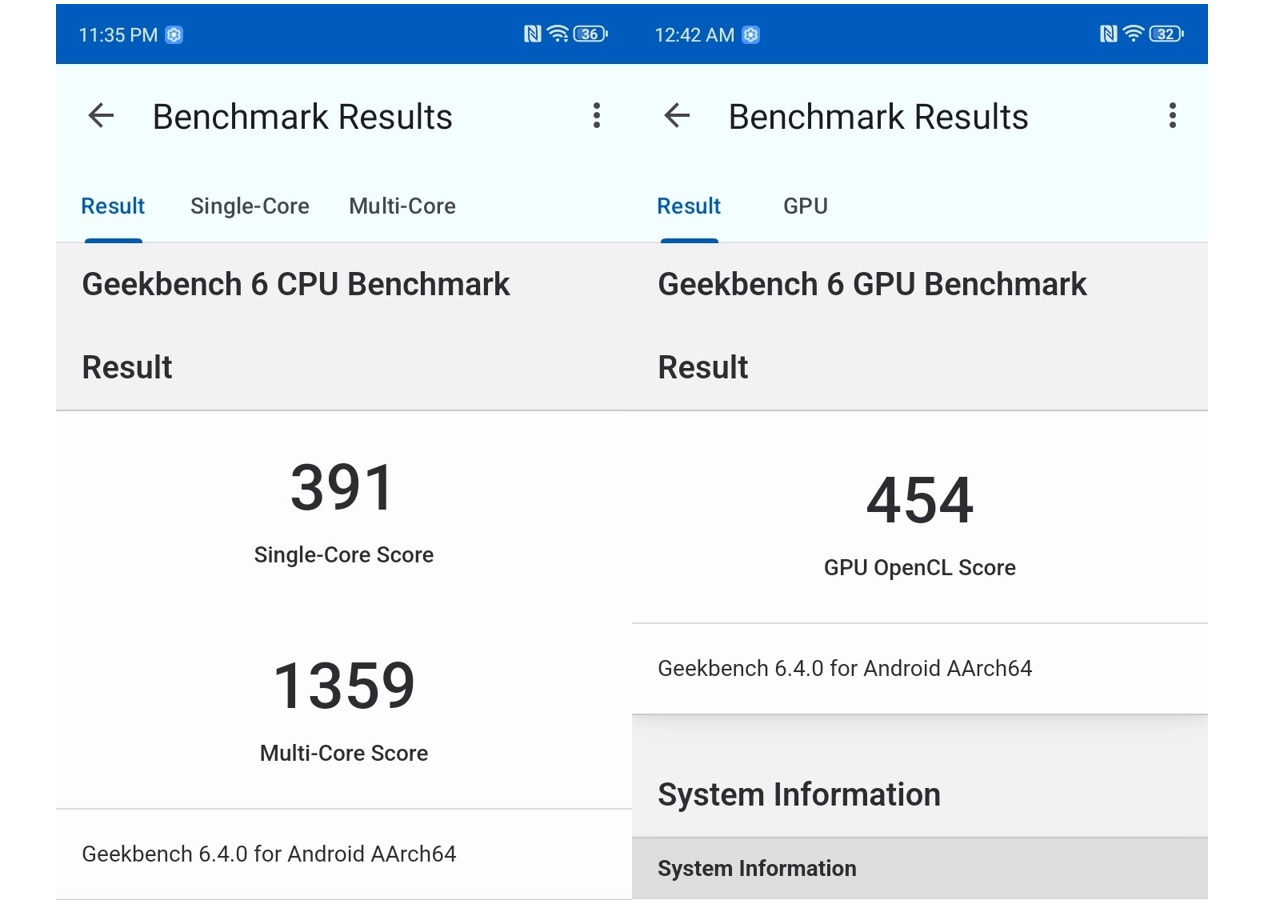Switch to the Multi-Core tab
Image resolution: width=1264 pixels, height=901 pixels.
[402, 206]
